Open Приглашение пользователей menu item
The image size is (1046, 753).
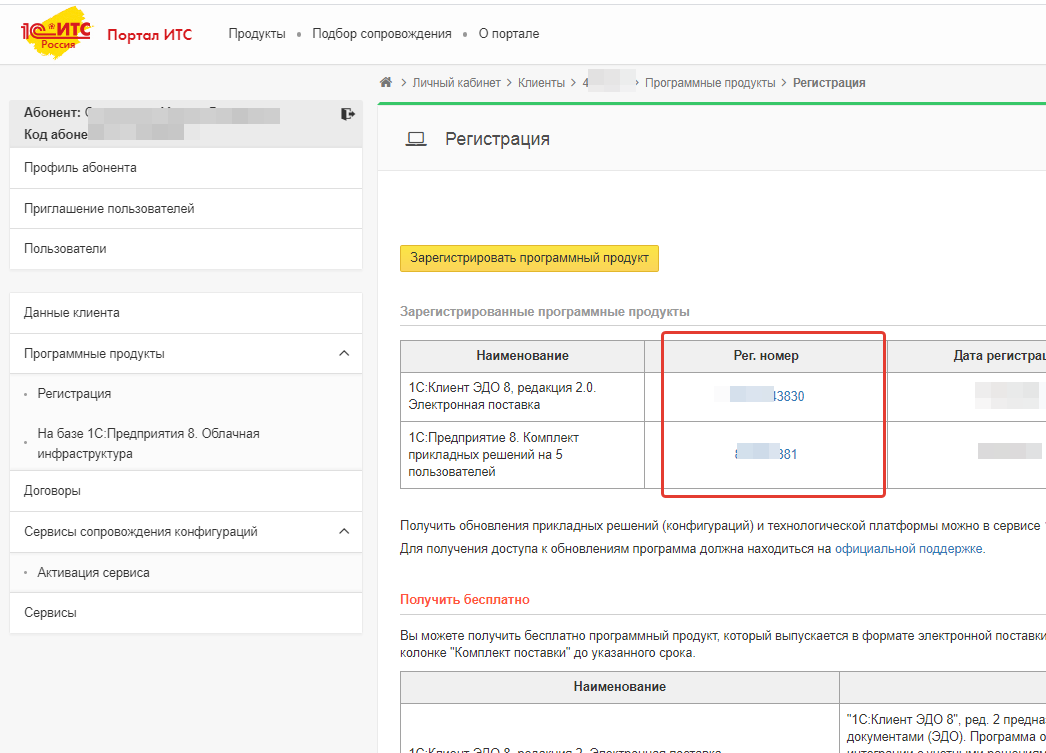[186, 209]
